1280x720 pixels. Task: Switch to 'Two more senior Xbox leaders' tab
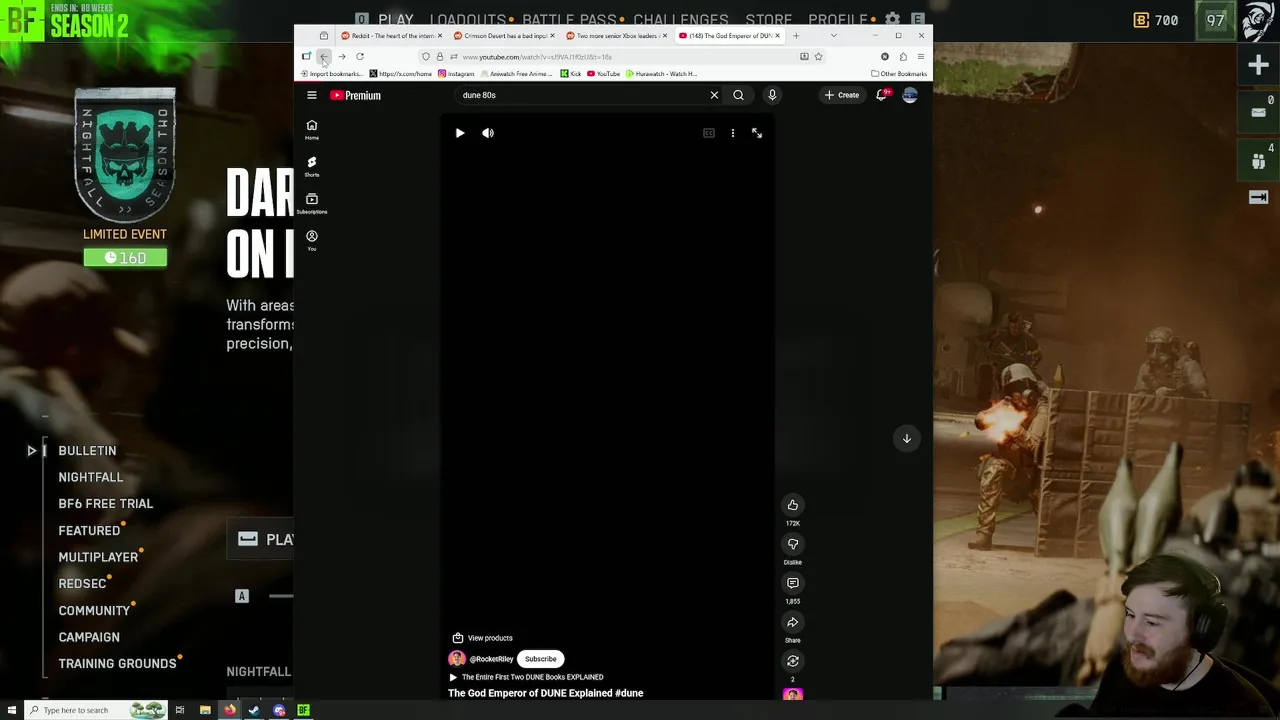point(616,36)
